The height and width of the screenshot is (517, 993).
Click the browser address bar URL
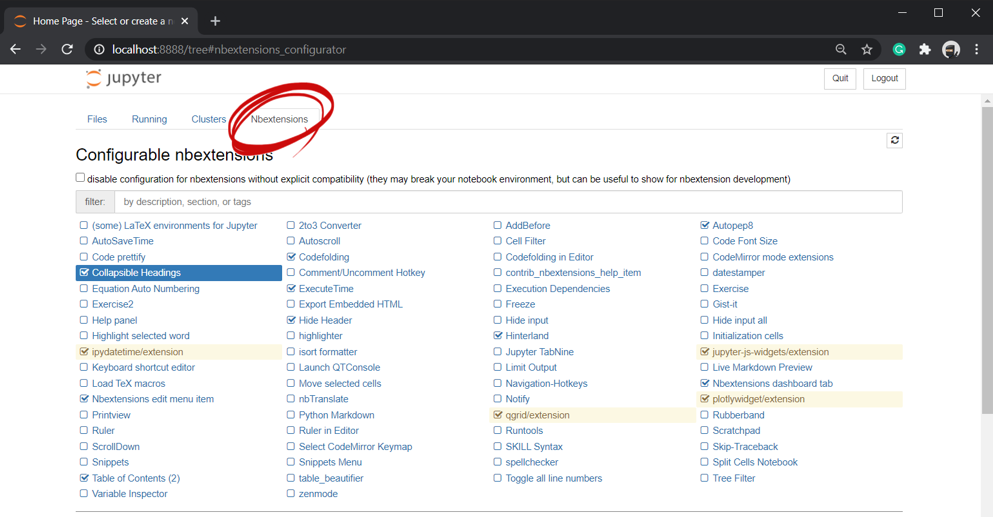point(229,49)
